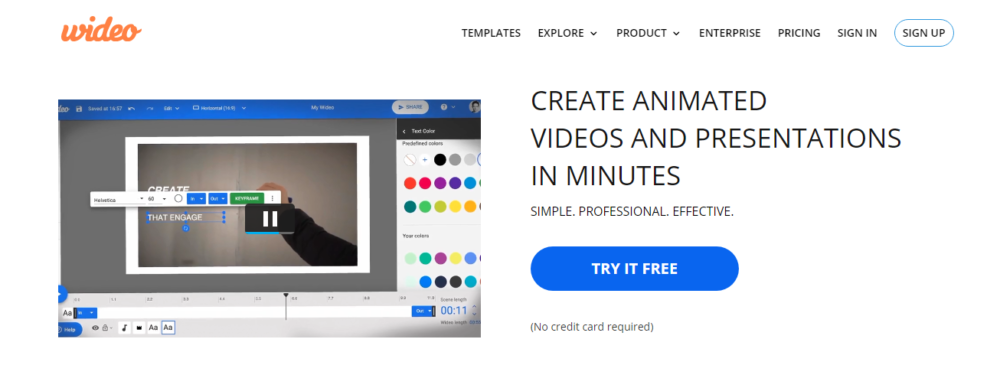Click the rotate handle below the text box
The image size is (1000, 375).
click(x=186, y=228)
